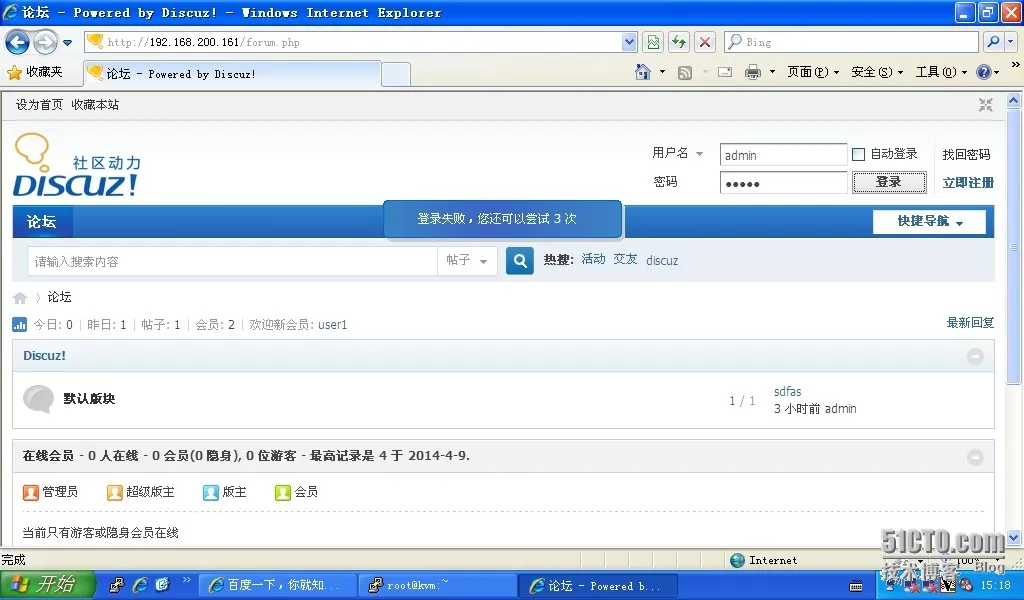Open the 快捷导航 dropdown
This screenshot has width=1024, height=600.
929,221
